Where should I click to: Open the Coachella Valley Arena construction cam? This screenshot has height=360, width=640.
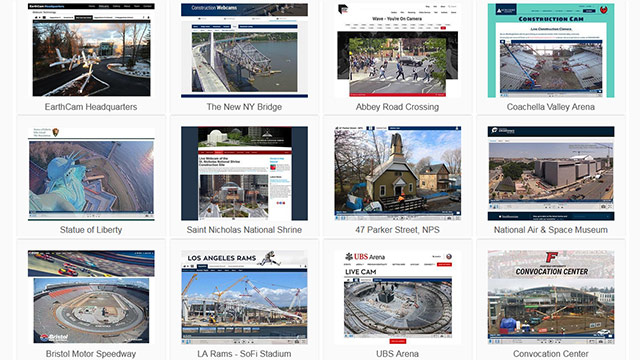click(551, 50)
